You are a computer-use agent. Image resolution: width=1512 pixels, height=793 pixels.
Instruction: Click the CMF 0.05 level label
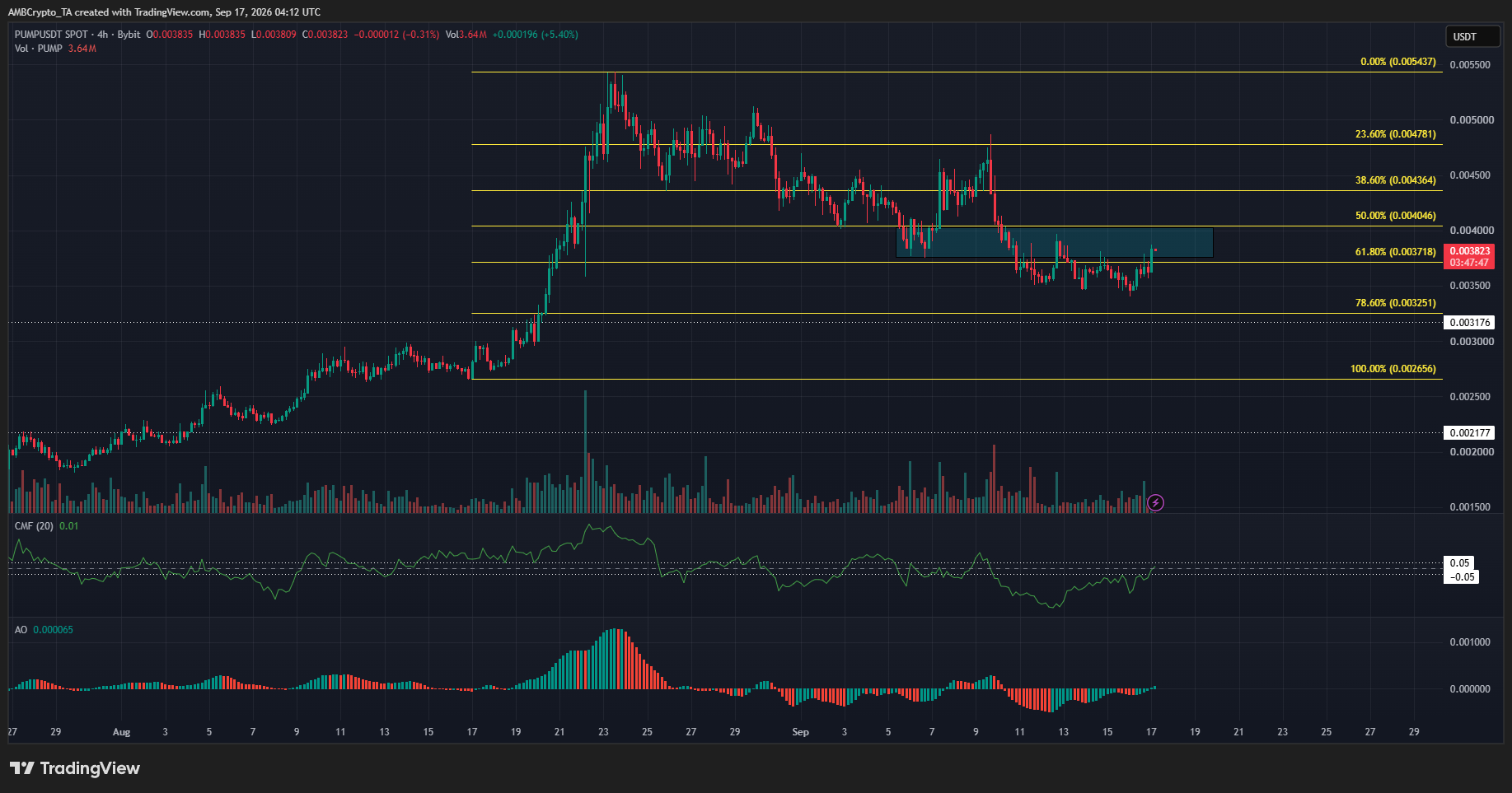tap(1460, 563)
